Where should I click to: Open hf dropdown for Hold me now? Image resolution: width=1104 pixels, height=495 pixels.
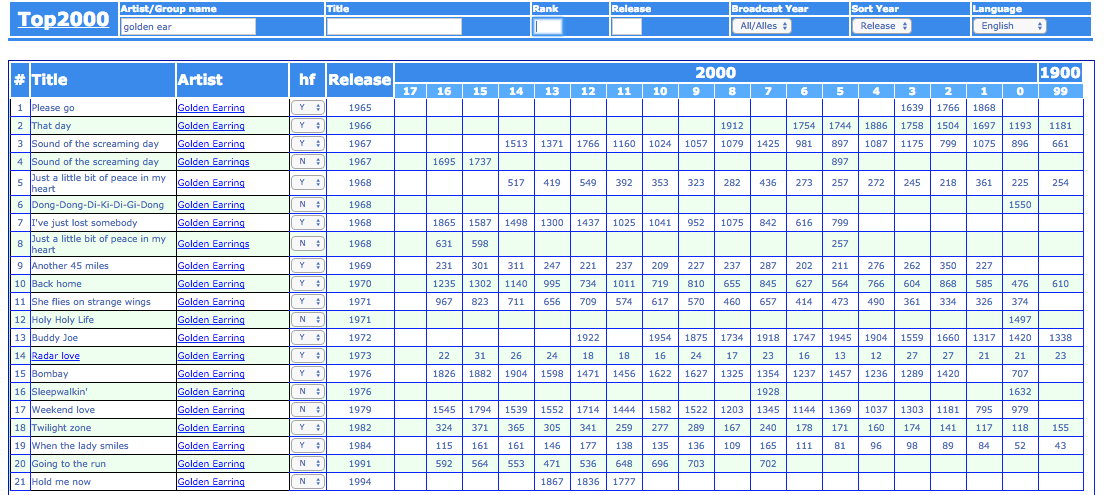point(308,482)
